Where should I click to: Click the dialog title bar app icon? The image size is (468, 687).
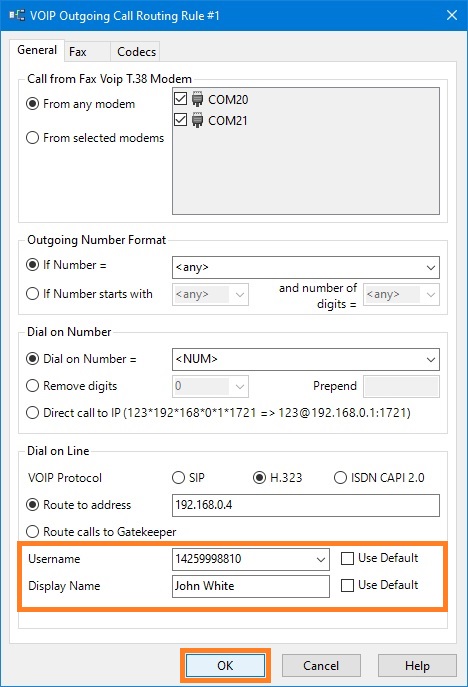coord(17,15)
